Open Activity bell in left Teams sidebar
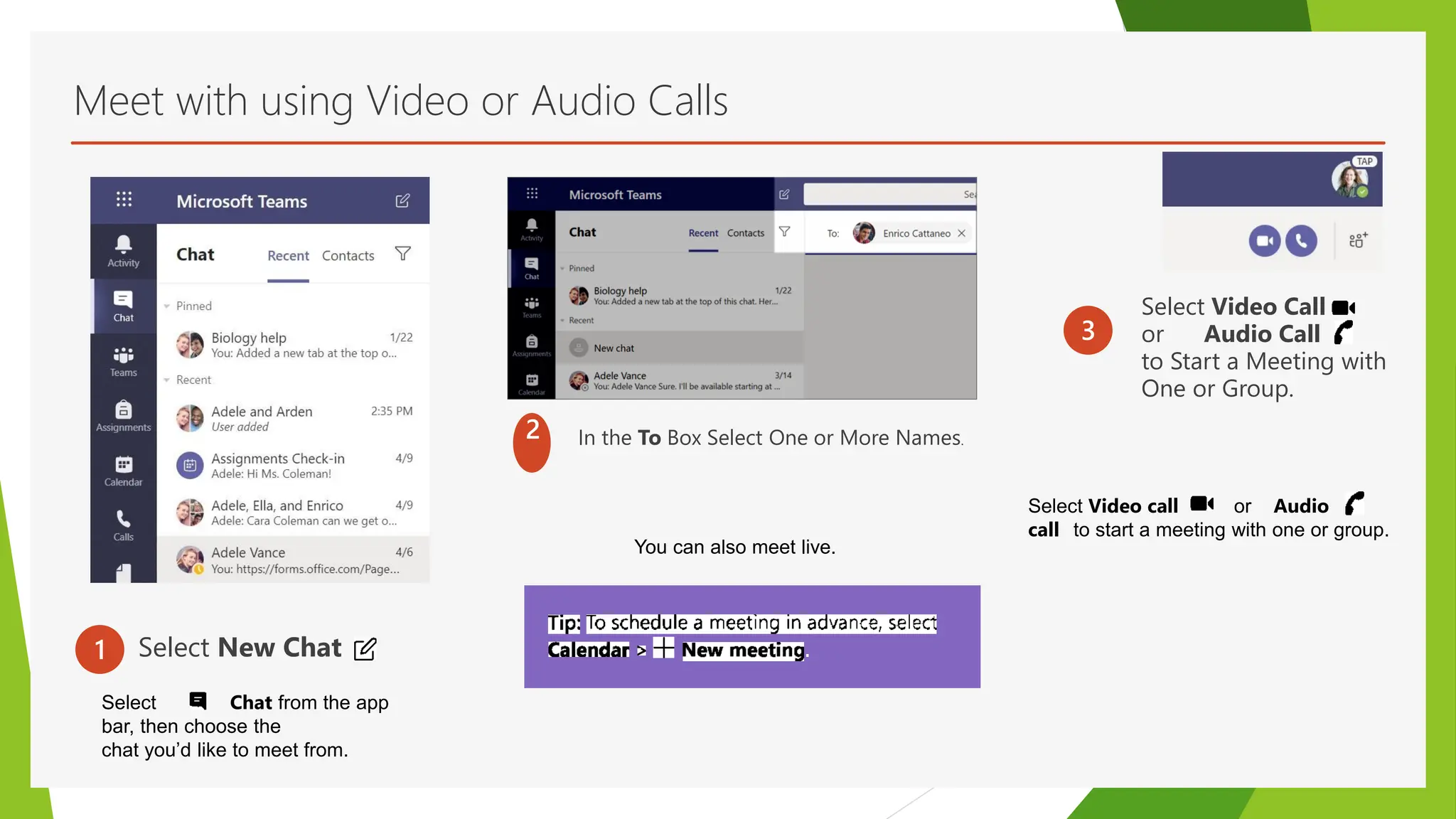 pos(123,251)
